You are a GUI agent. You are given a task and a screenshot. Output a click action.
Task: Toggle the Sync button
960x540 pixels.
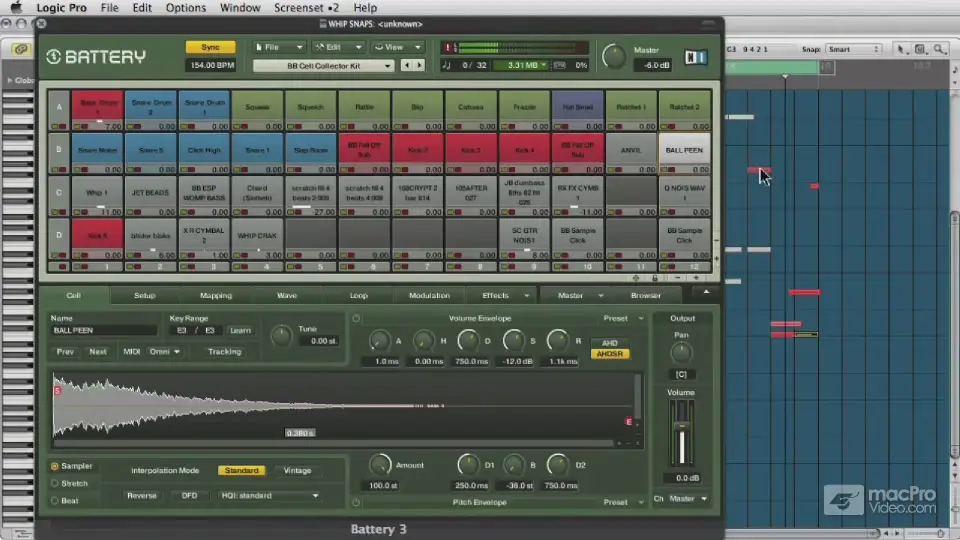tap(210, 47)
